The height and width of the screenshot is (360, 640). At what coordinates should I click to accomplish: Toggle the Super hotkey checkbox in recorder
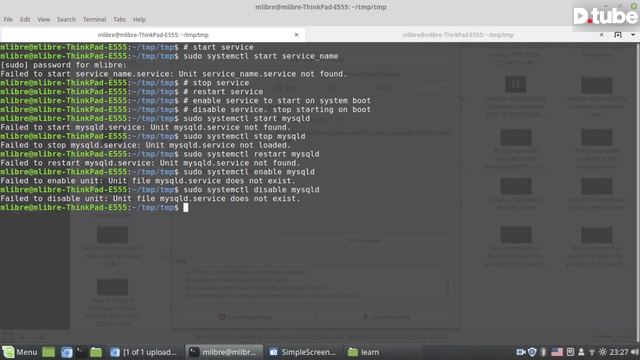pyautogui.click(x=369, y=88)
